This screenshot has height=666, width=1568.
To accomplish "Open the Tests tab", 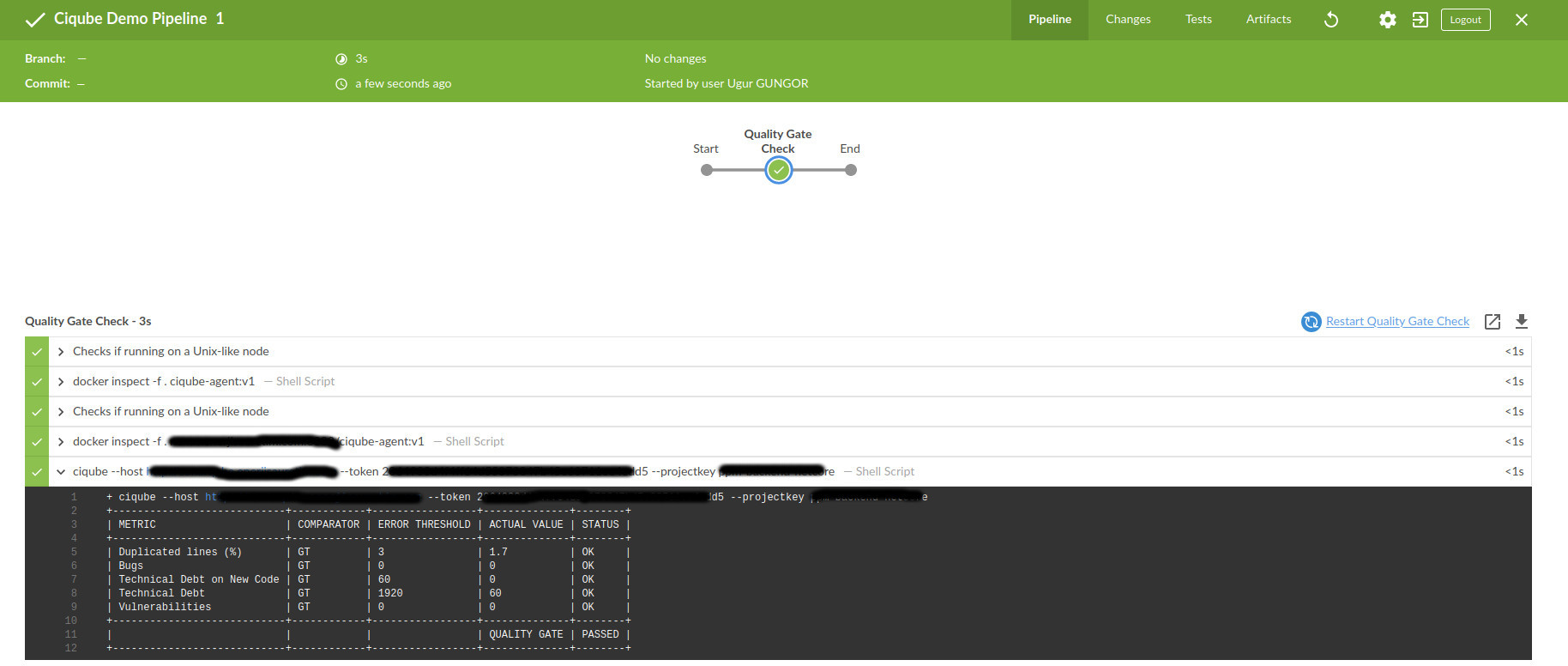I will tap(1198, 20).
